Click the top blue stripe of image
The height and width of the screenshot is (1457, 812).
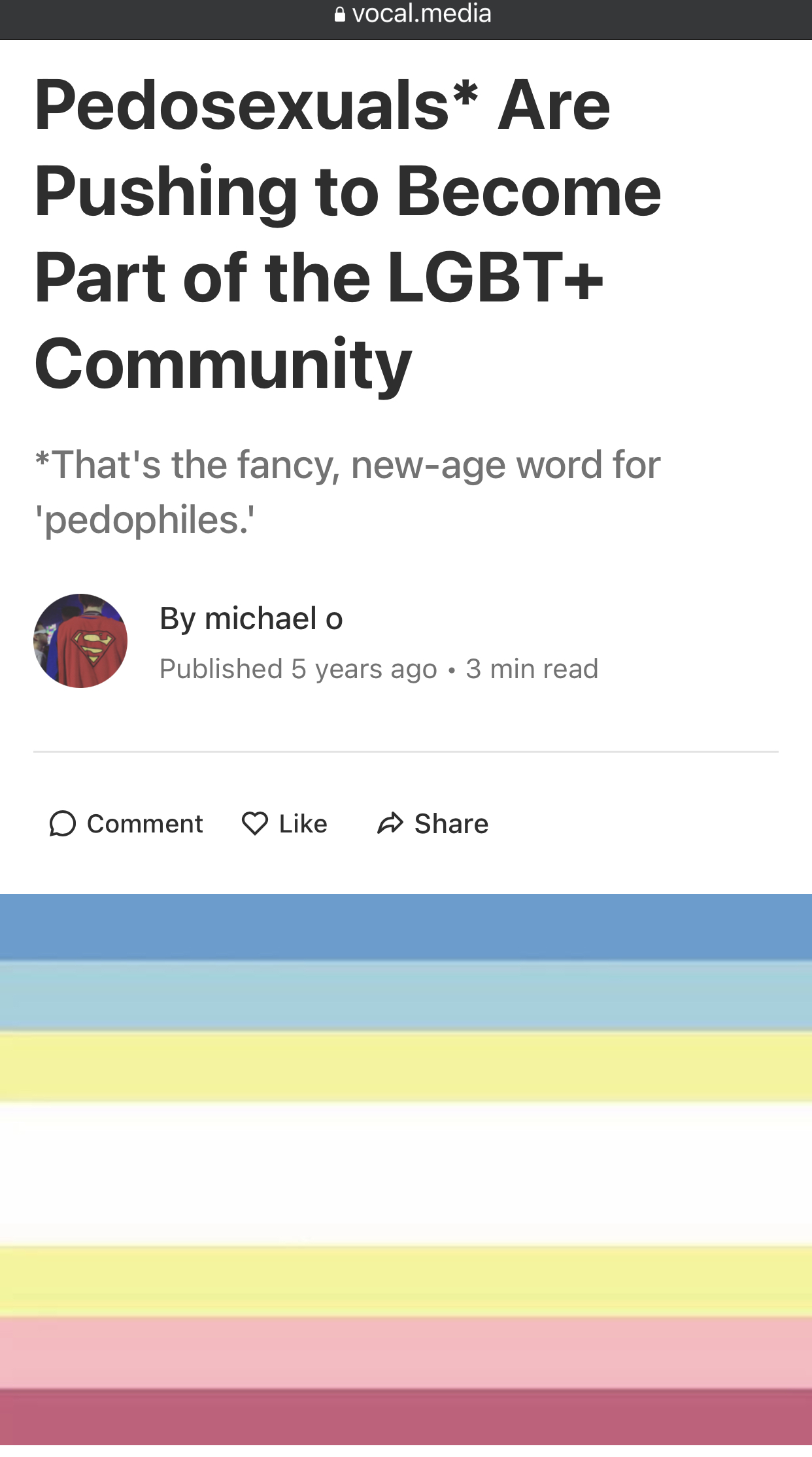tap(406, 927)
